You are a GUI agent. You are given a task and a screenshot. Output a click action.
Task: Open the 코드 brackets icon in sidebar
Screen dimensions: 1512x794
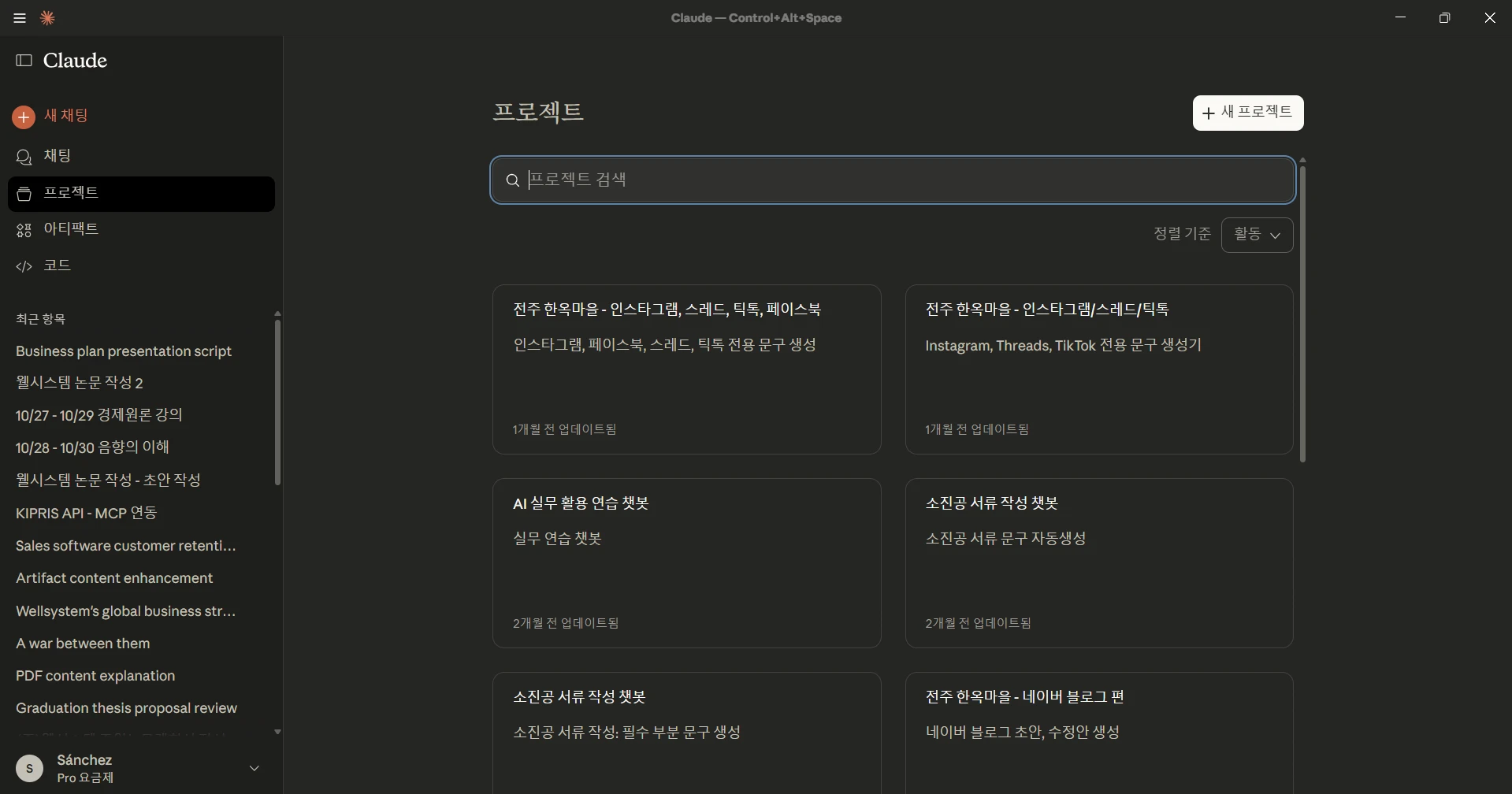coord(24,266)
